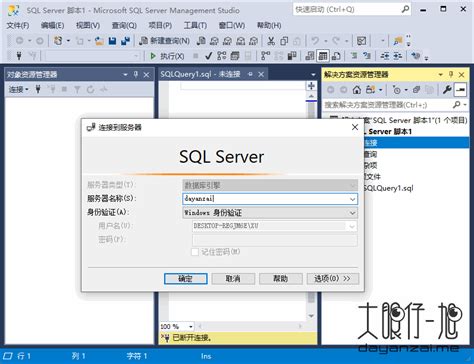
Task: Select SQLQuery1.sql in Solution Explorer tree
Action: click(389, 188)
